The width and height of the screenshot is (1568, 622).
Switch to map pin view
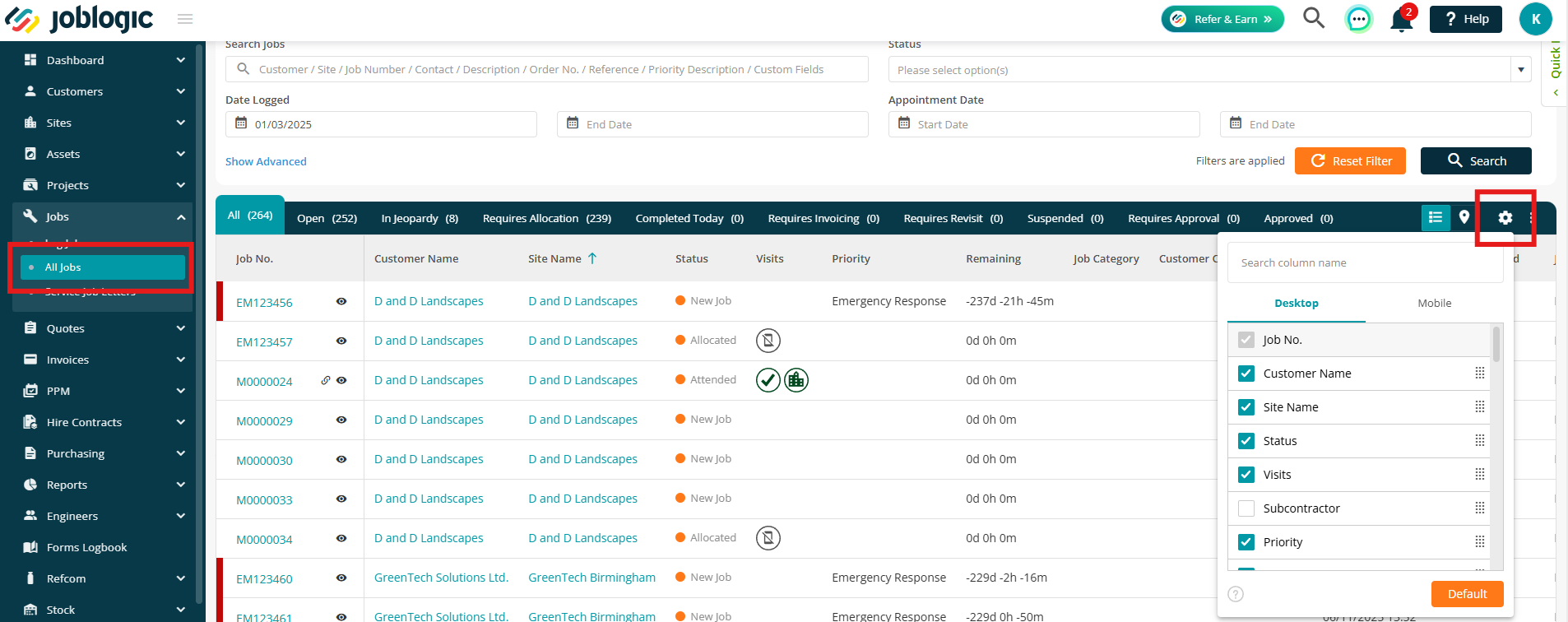1464,217
